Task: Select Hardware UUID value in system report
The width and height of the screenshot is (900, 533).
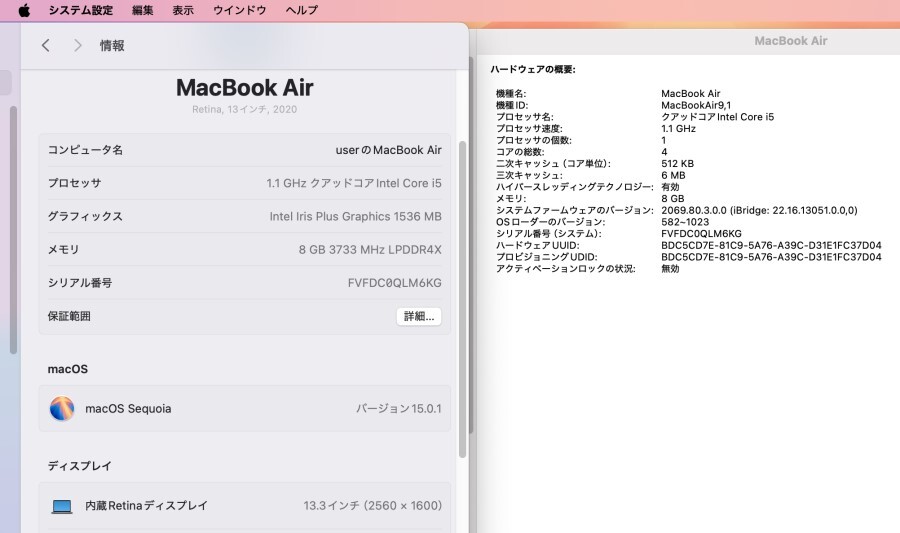Action: tap(771, 245)
